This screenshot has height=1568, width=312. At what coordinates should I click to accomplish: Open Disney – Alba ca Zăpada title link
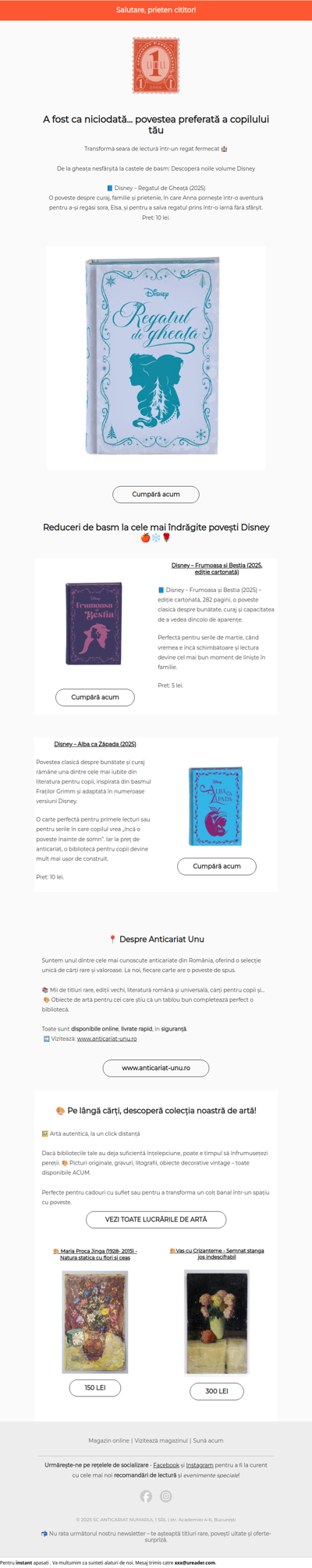click(95, 744)
